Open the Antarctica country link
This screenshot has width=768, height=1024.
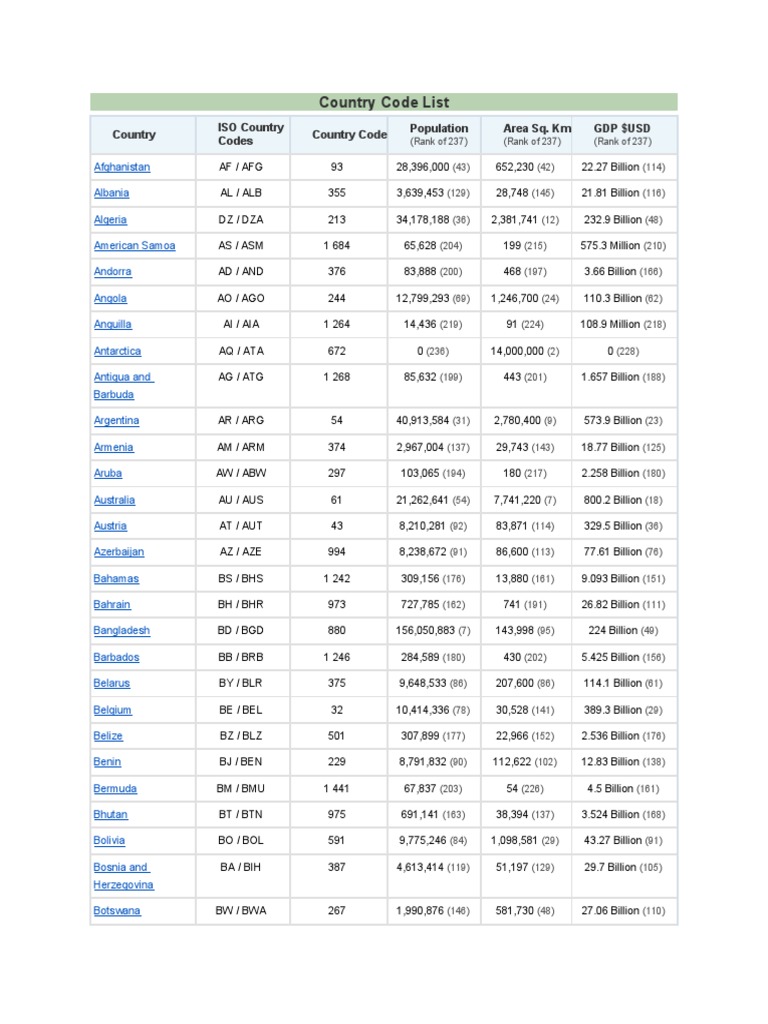(117, 351)
